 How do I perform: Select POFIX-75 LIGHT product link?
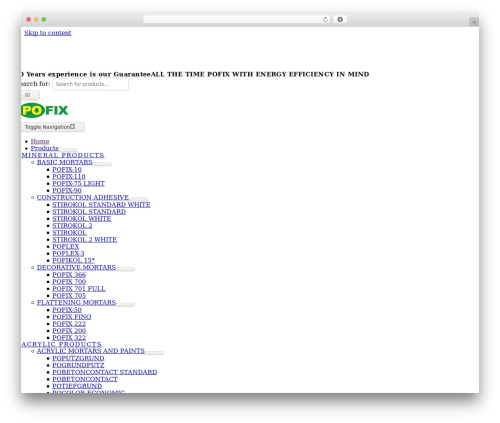click(x=79, y=184)
